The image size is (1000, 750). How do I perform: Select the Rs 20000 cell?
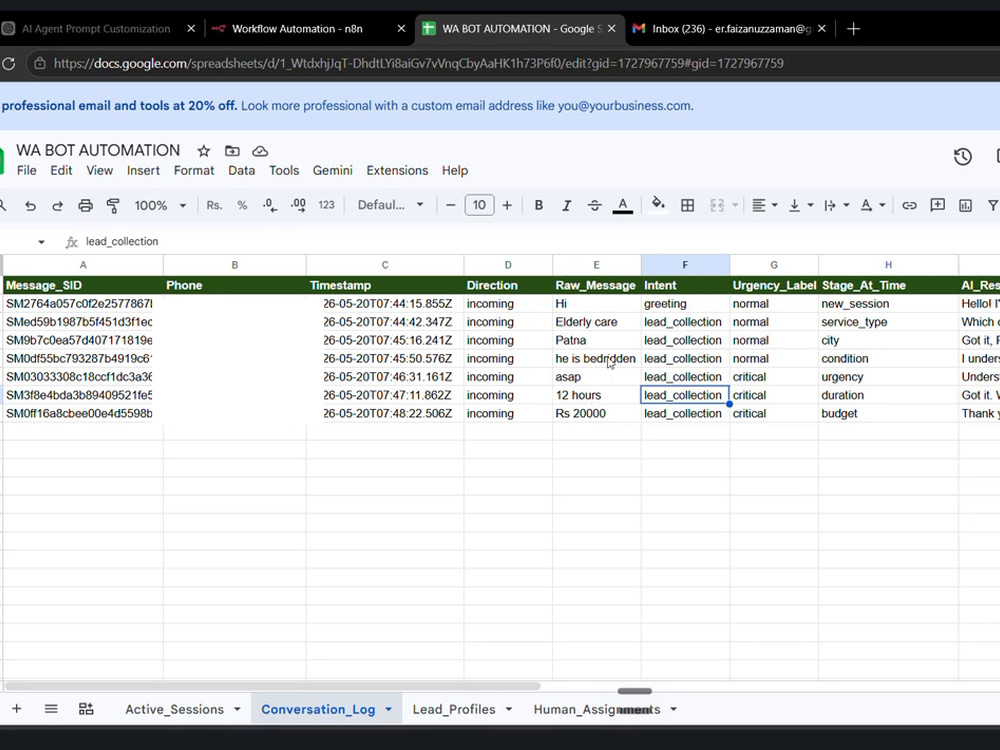(596, 413)
